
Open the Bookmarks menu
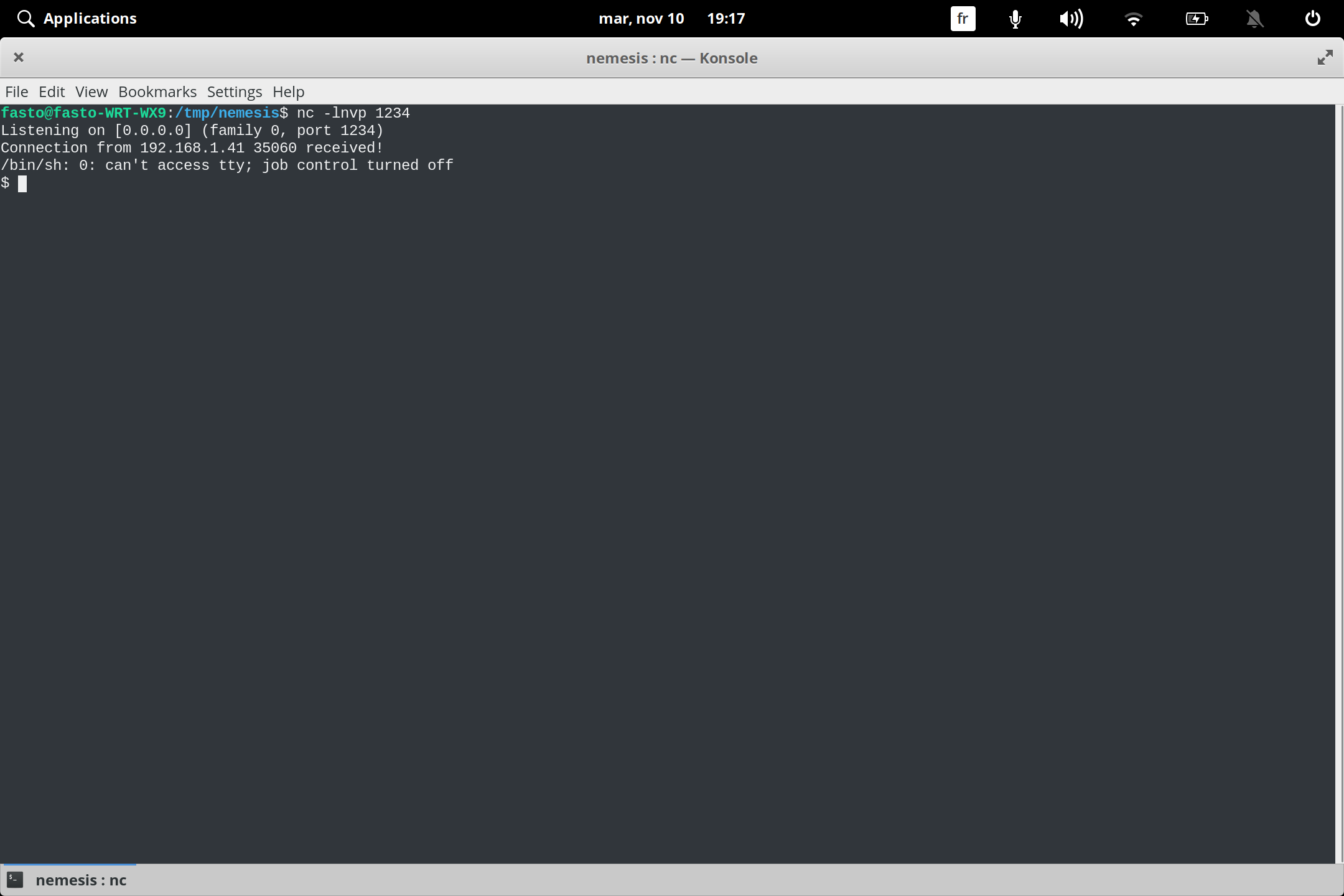point(157,91)
